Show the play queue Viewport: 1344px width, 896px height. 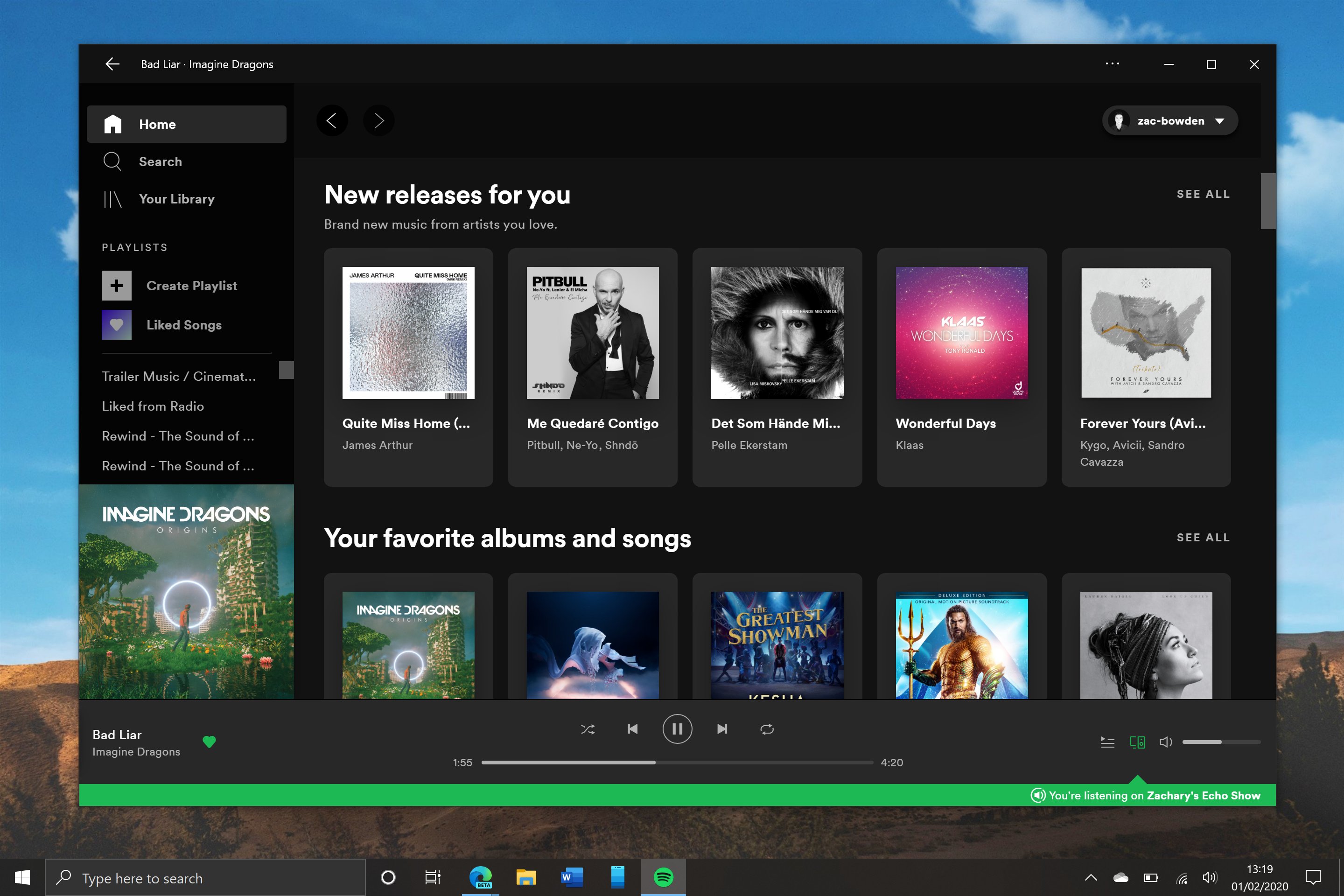[x=1107, y=742]
